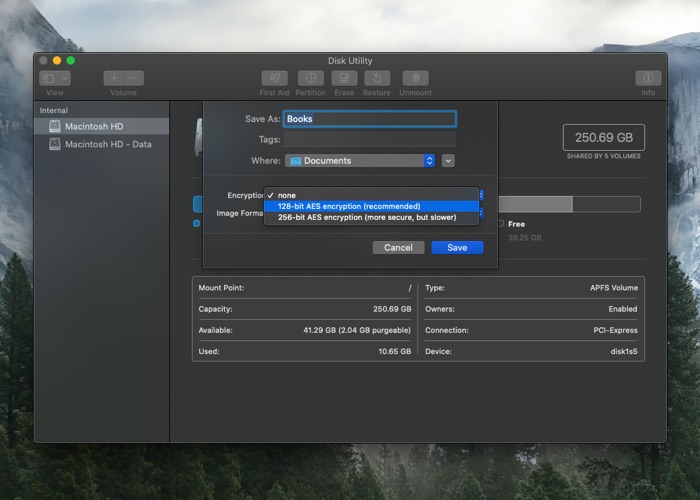Choose 'none' encryption option

371,195
